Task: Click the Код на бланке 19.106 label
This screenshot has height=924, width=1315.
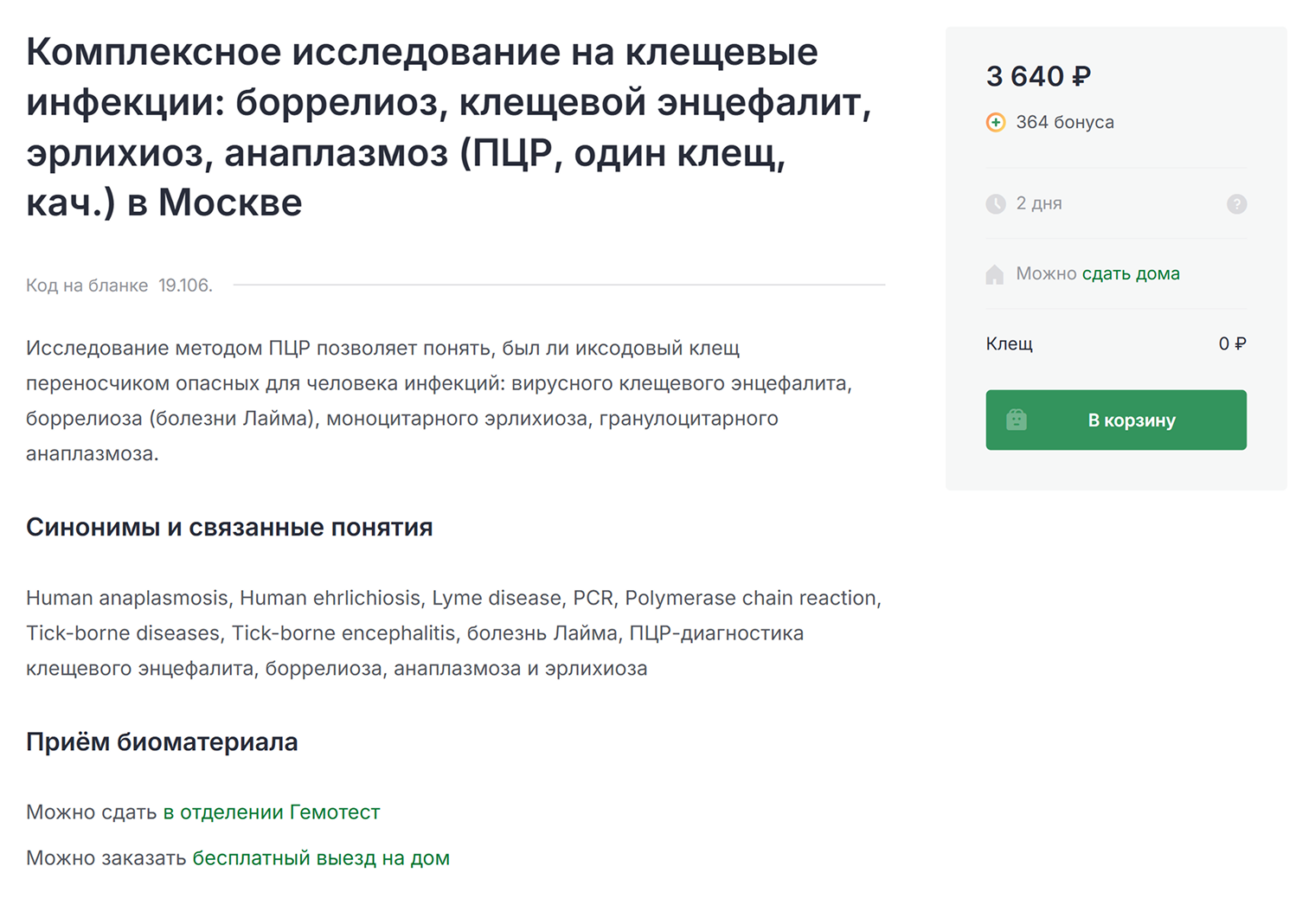Action: click(x=119, y=286)
